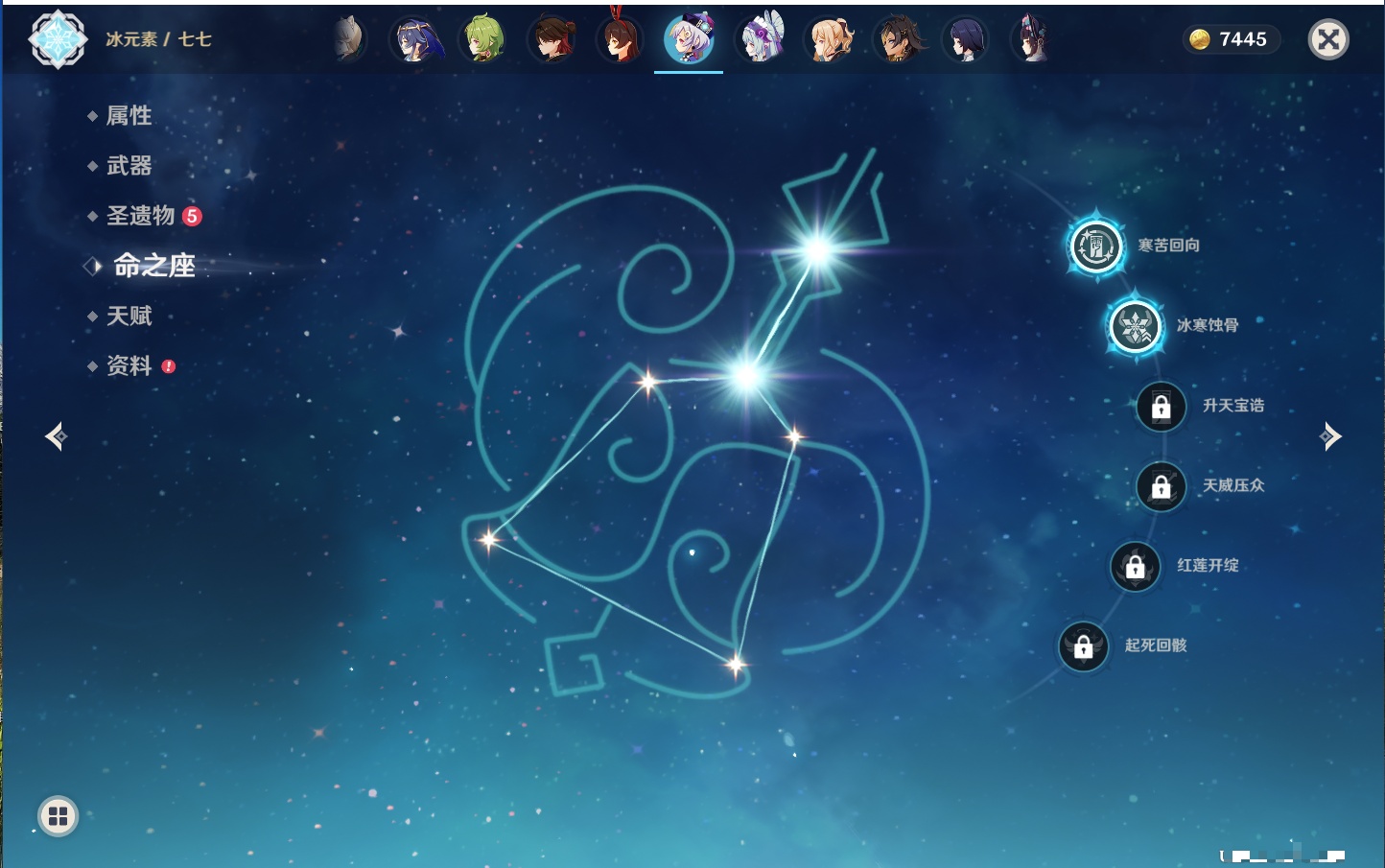Switch to green-haired Collei portrait
The width and height of the screenshot is (1385, 868).
click(x=483, y=39)
